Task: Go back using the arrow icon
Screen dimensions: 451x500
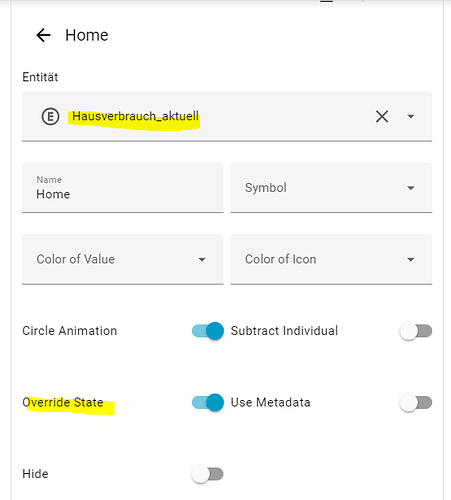Action: tap(43, 35)
